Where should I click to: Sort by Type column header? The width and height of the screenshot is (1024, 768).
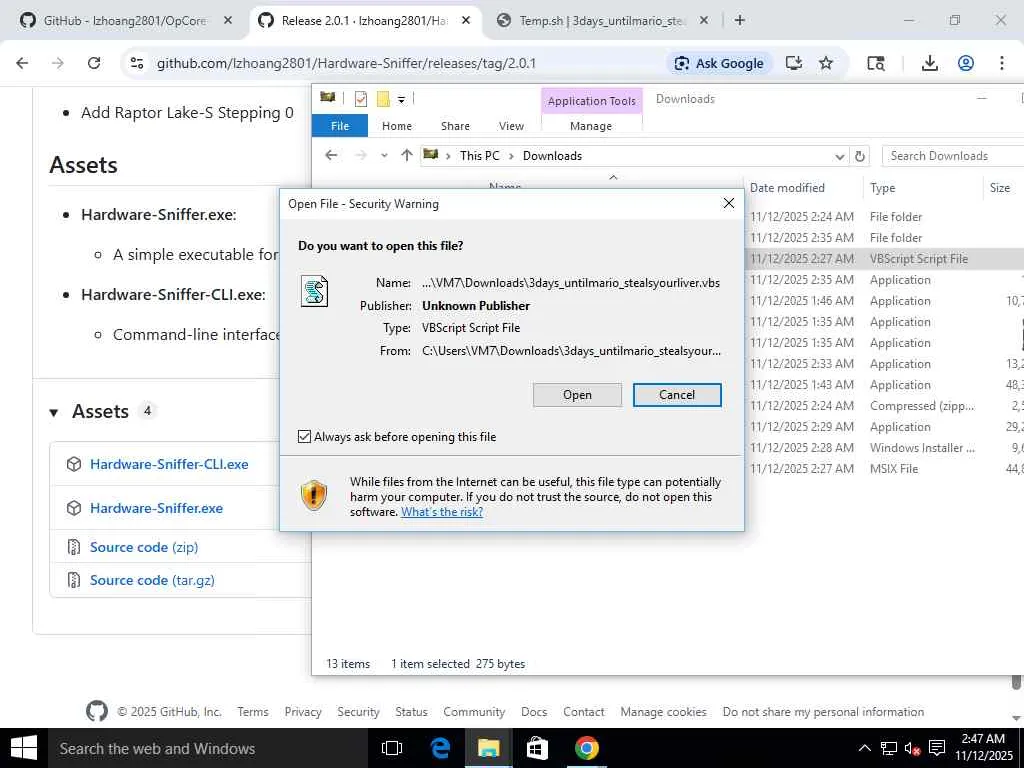[882, 187]
